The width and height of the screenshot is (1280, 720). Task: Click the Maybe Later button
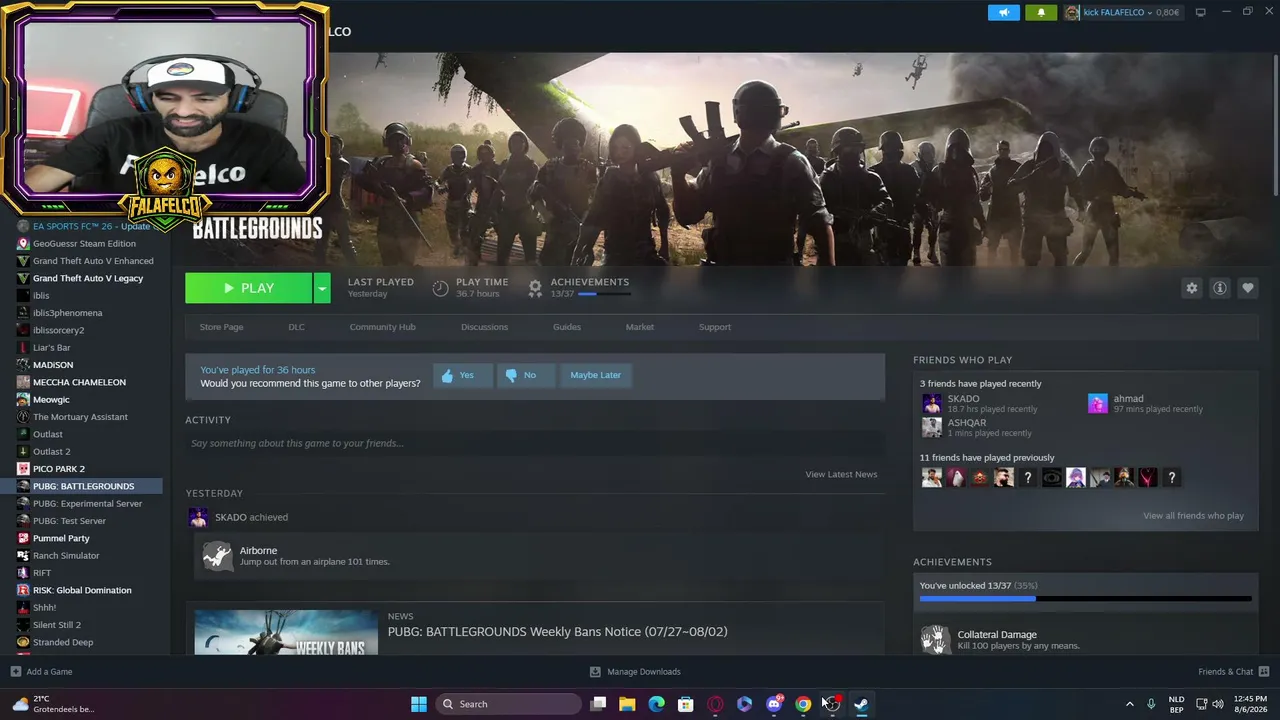pyautogui.click(x=595, y=375)
